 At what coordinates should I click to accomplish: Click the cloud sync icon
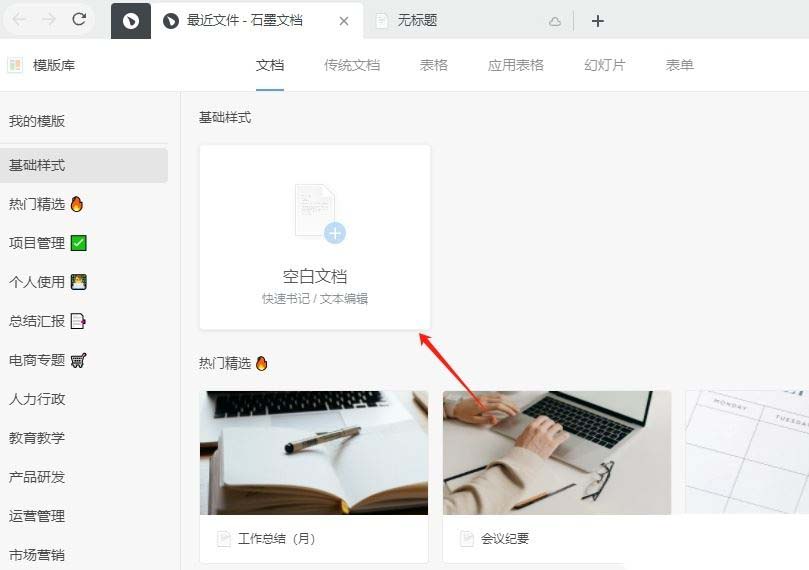pos(555,22)
